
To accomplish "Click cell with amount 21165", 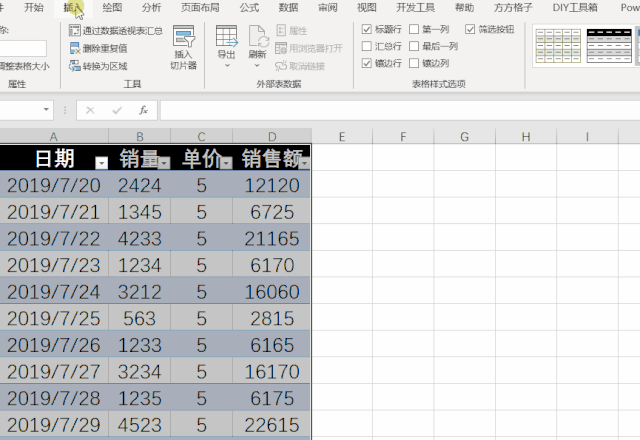I will 272,238.
